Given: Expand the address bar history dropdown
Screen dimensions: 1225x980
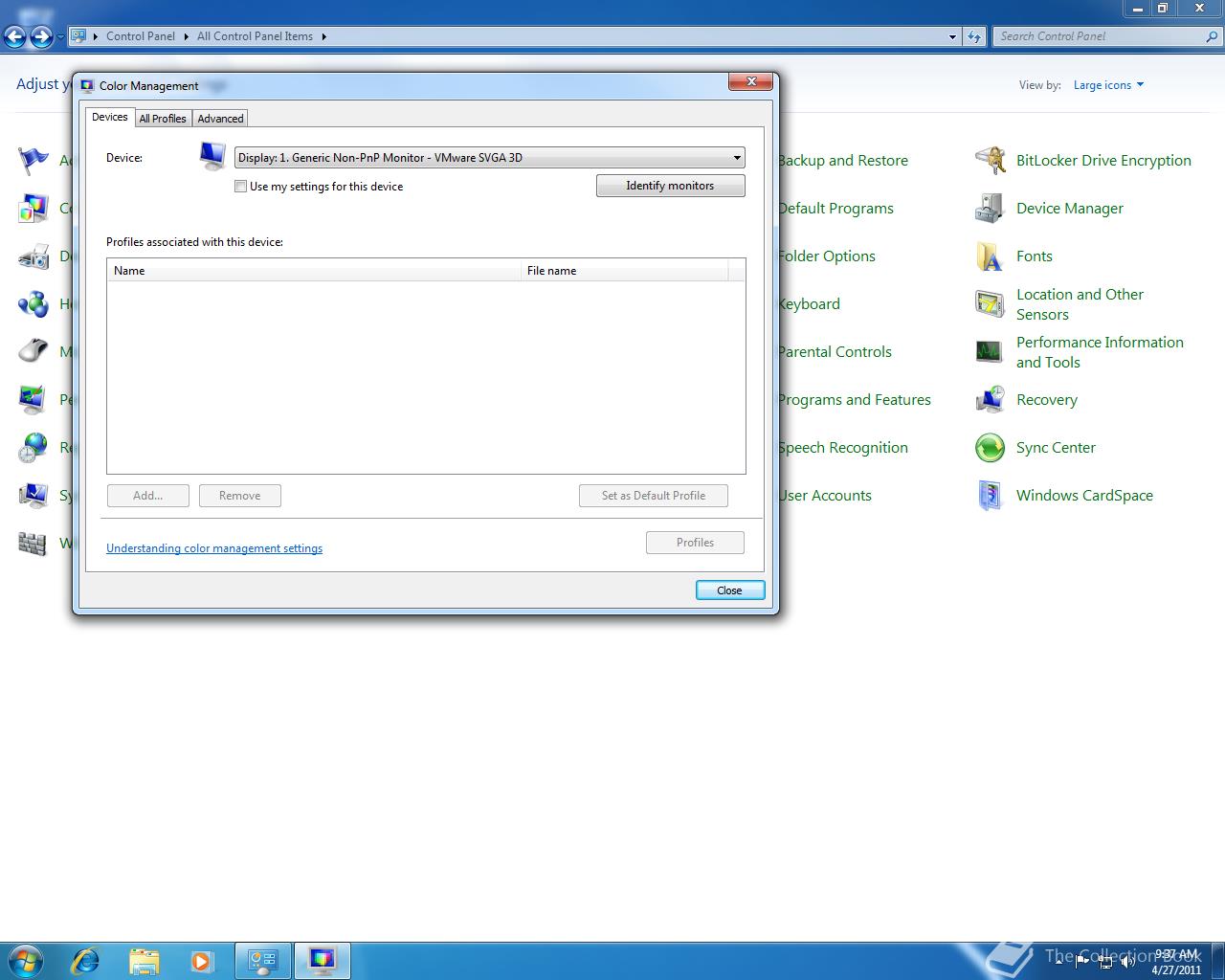Looking at the screenshot, I should (x=952, y=36).
